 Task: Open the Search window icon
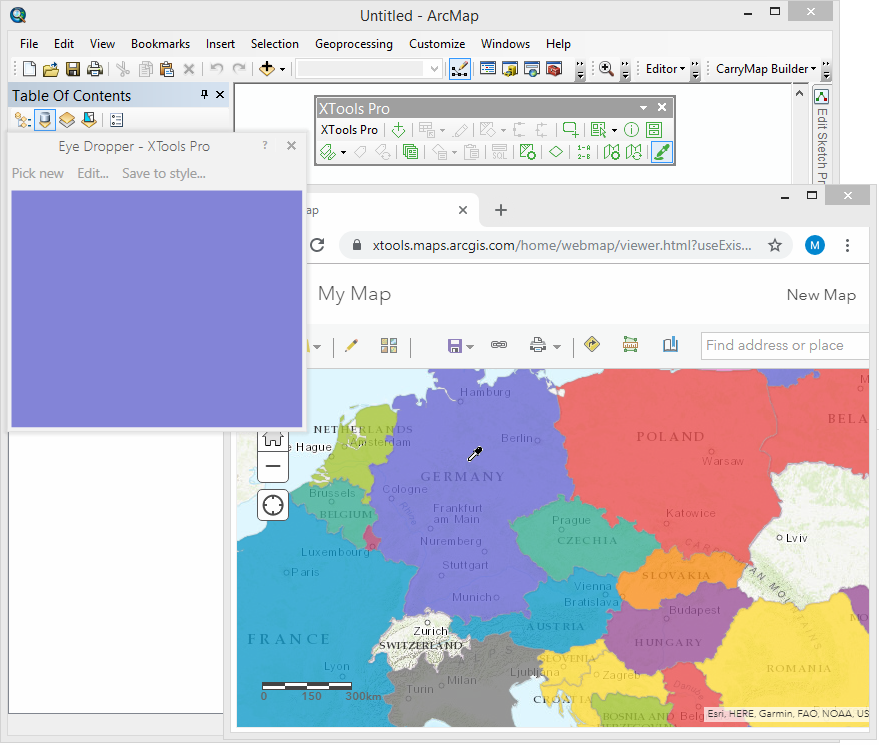532,69
